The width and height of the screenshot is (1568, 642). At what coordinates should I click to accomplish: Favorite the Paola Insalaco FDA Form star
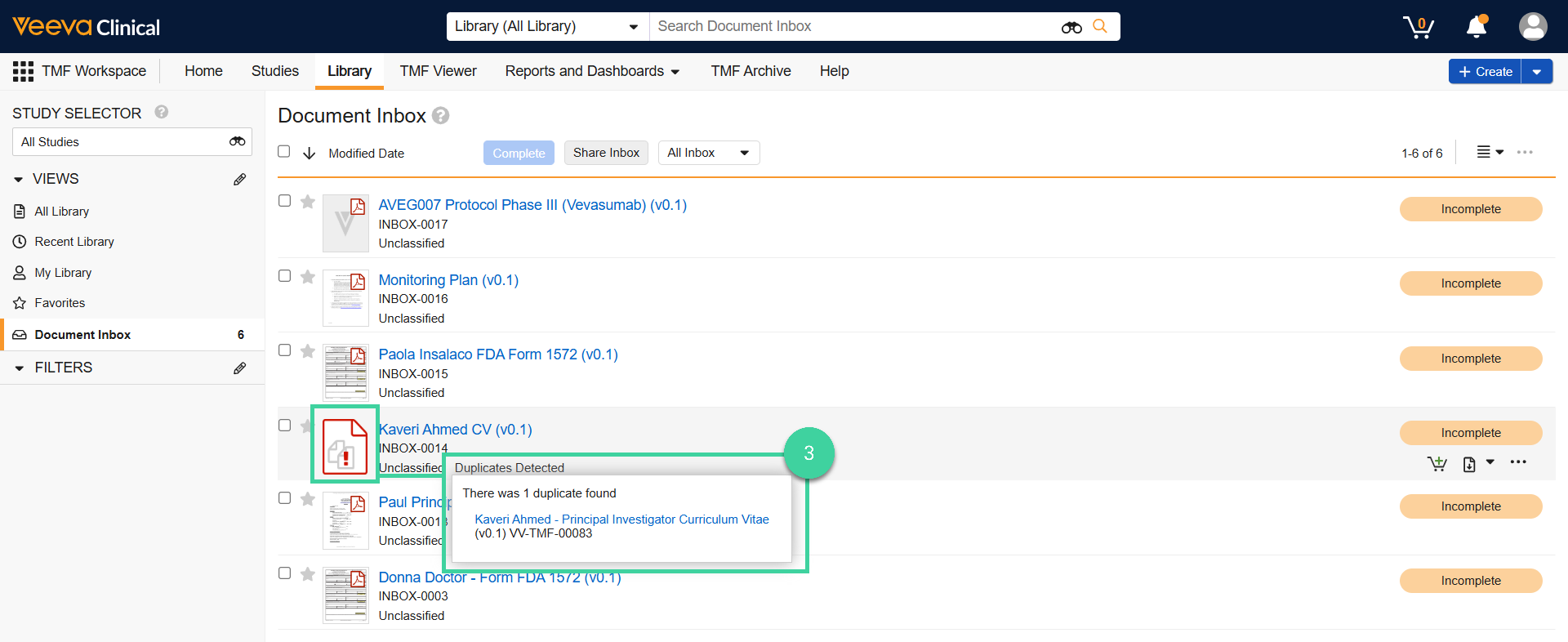[308, 351]
